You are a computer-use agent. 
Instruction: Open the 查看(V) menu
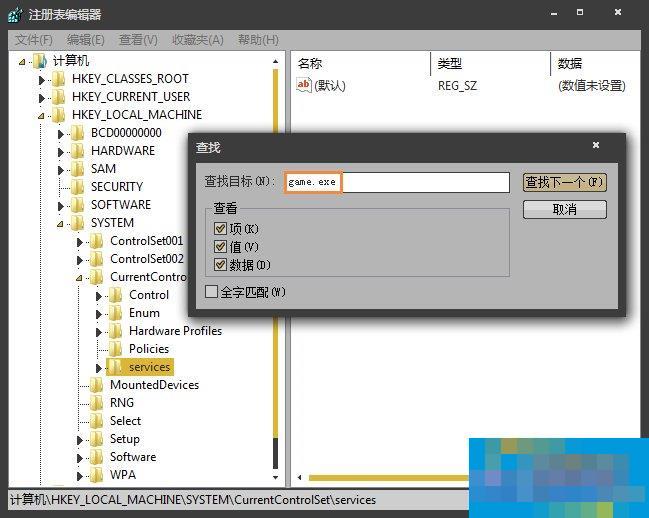(138, 40)
